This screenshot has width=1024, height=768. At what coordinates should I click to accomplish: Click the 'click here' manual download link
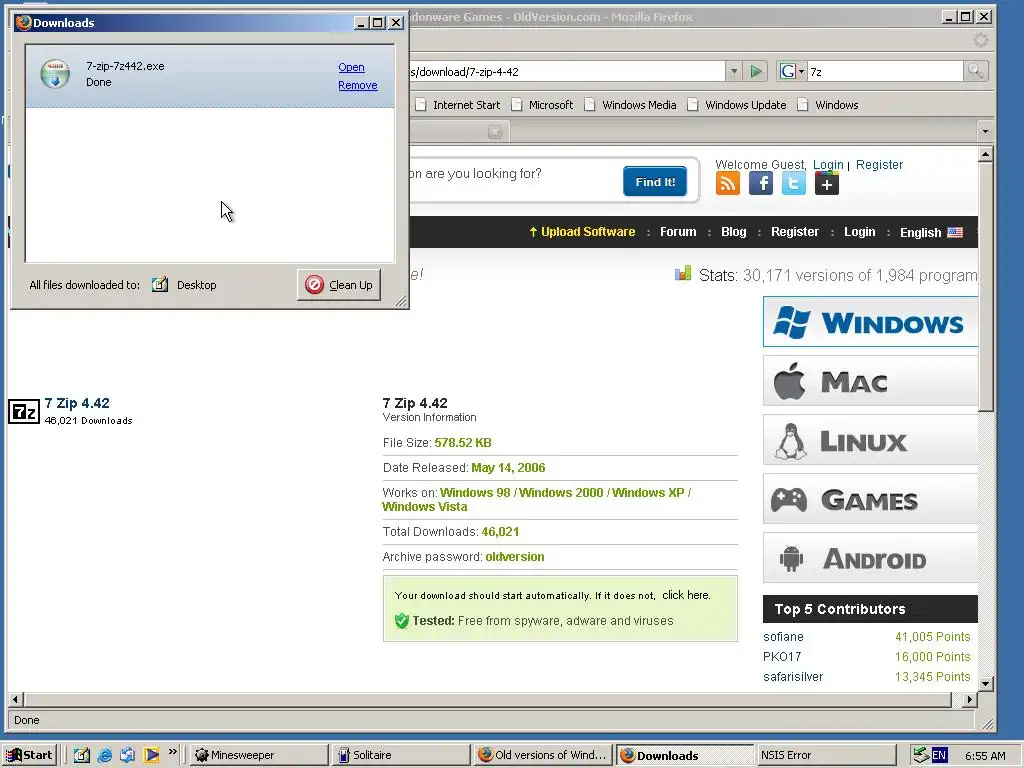point(686,595)
